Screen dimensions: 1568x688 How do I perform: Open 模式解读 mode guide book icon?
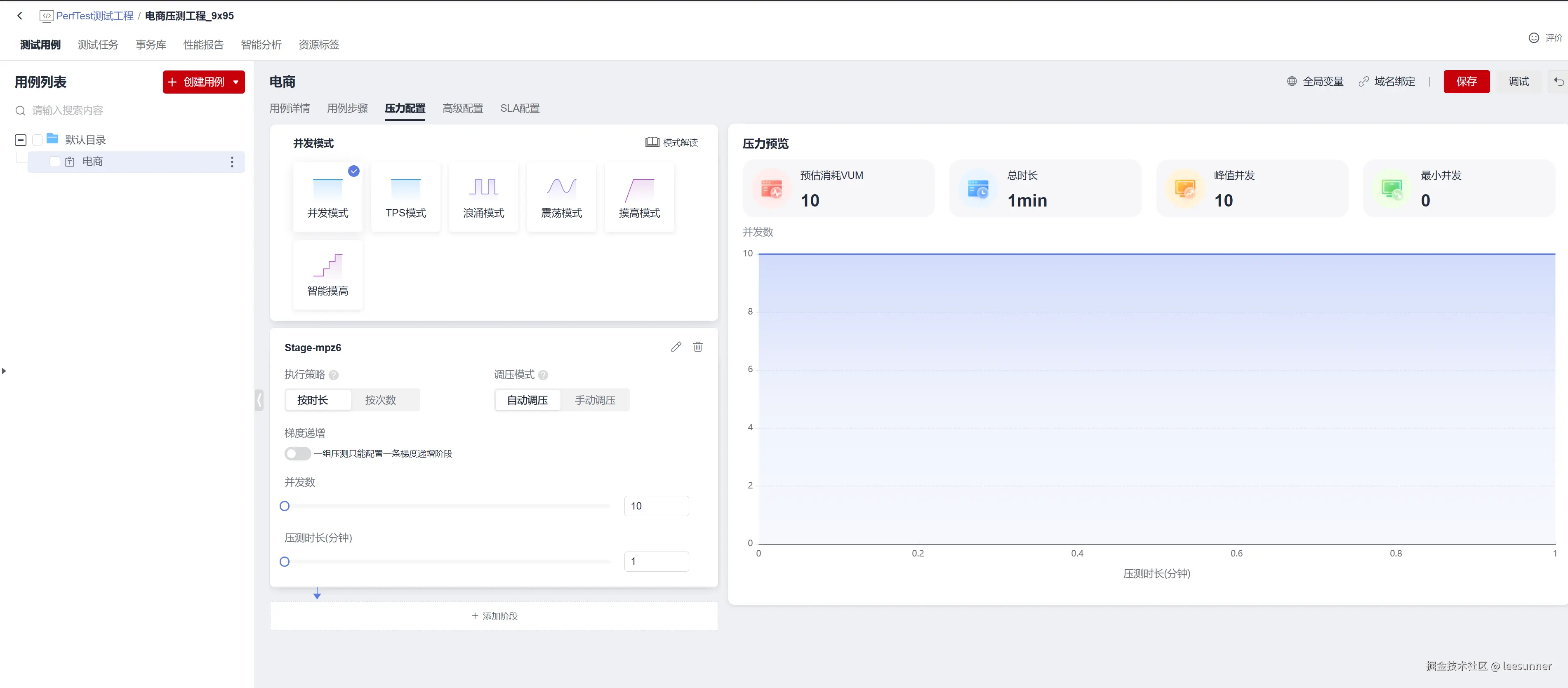[652, 142]
